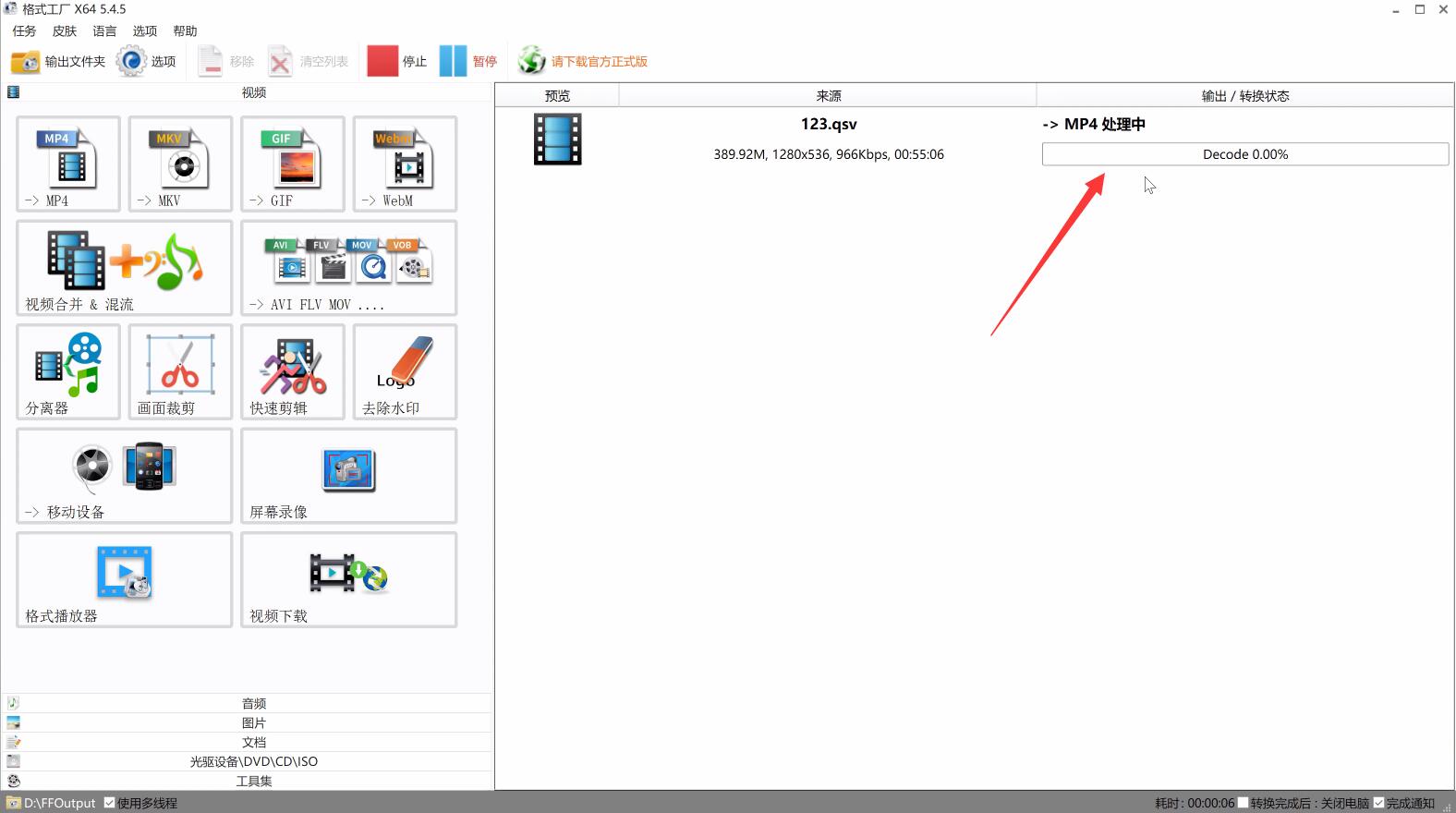The height and width of the screenshot is (813, 1456).
Task: Open the 输出文件夹 output folder
Action: [x=58, y=62]
